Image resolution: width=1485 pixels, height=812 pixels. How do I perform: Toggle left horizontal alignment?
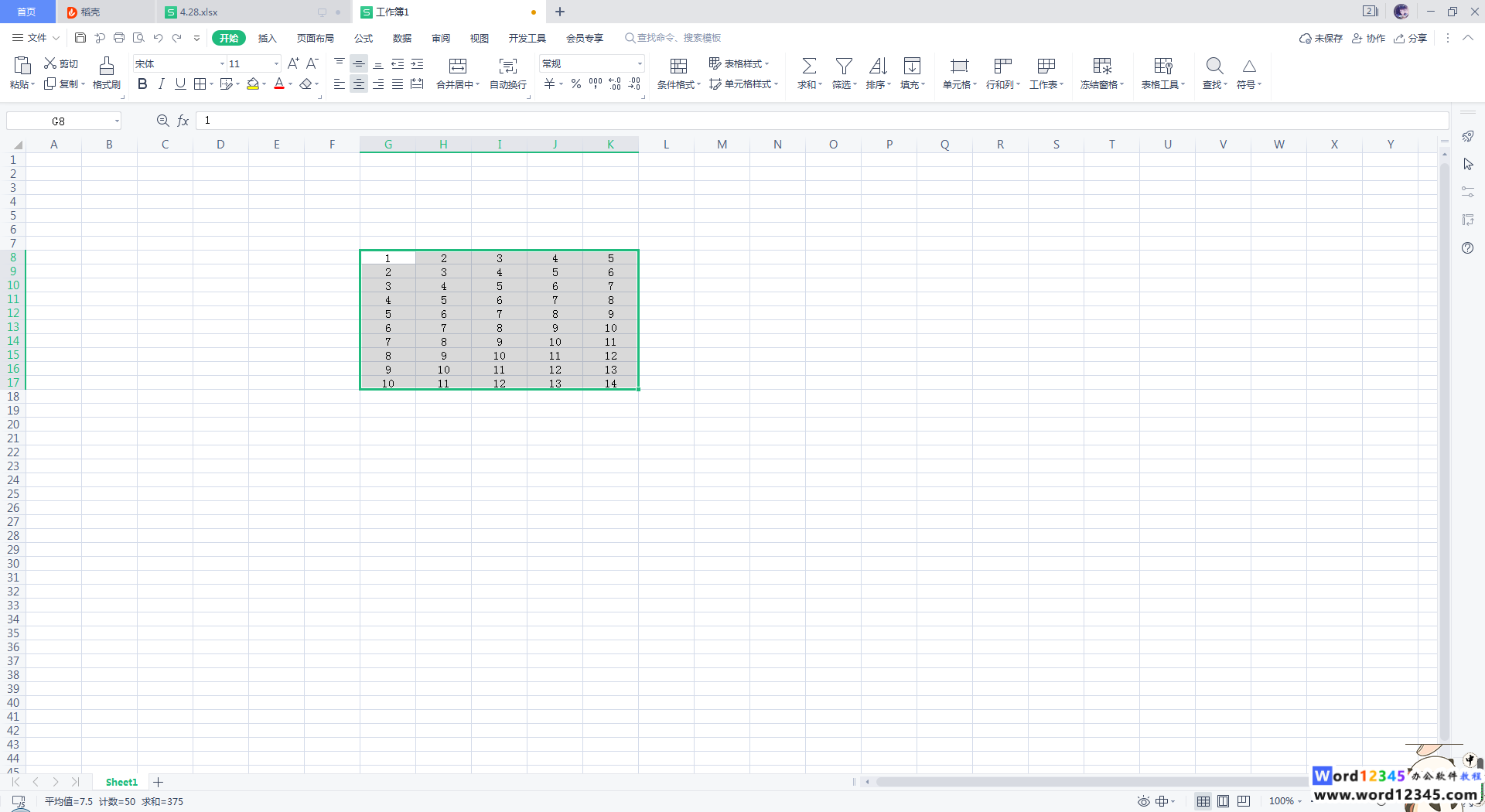pos(340,84)
